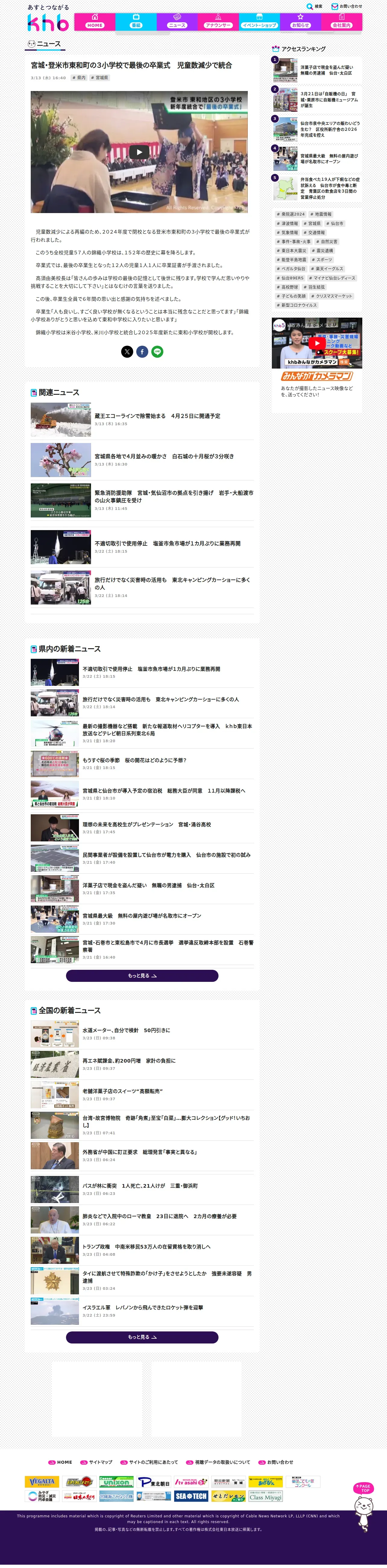This screenshot has height=1568, width=387.
Task: Click もっと見る under 県内の新着ニュース
Action: point(142,976)
